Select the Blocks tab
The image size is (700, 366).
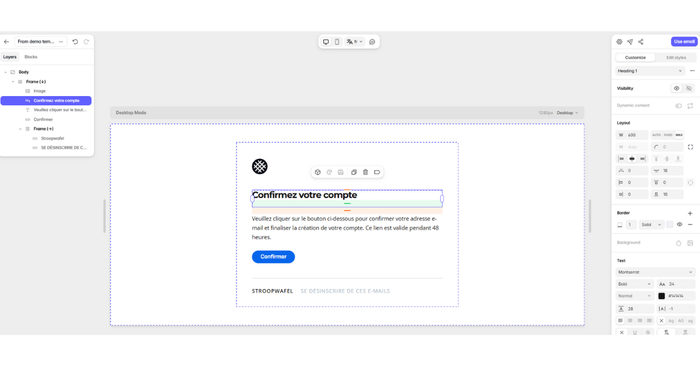(31, 57)
